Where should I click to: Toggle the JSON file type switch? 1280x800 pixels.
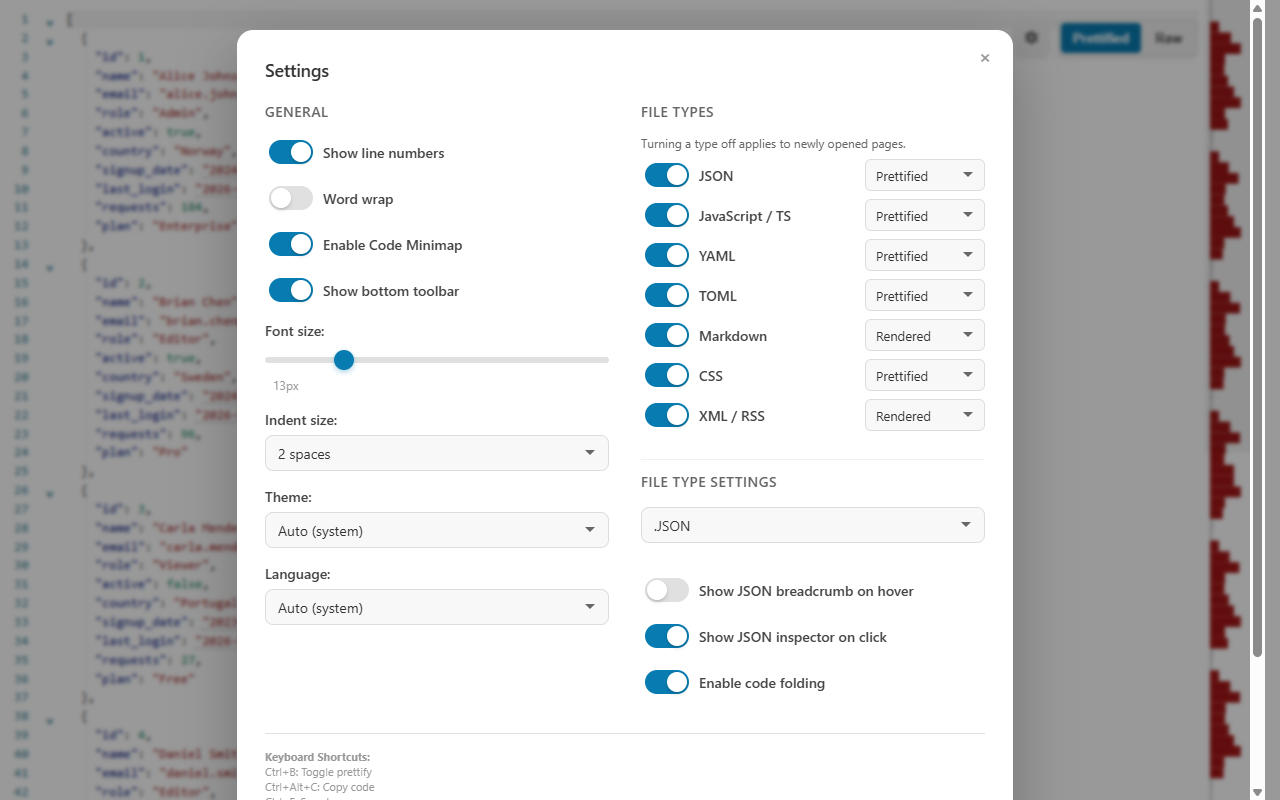point(667,176)
